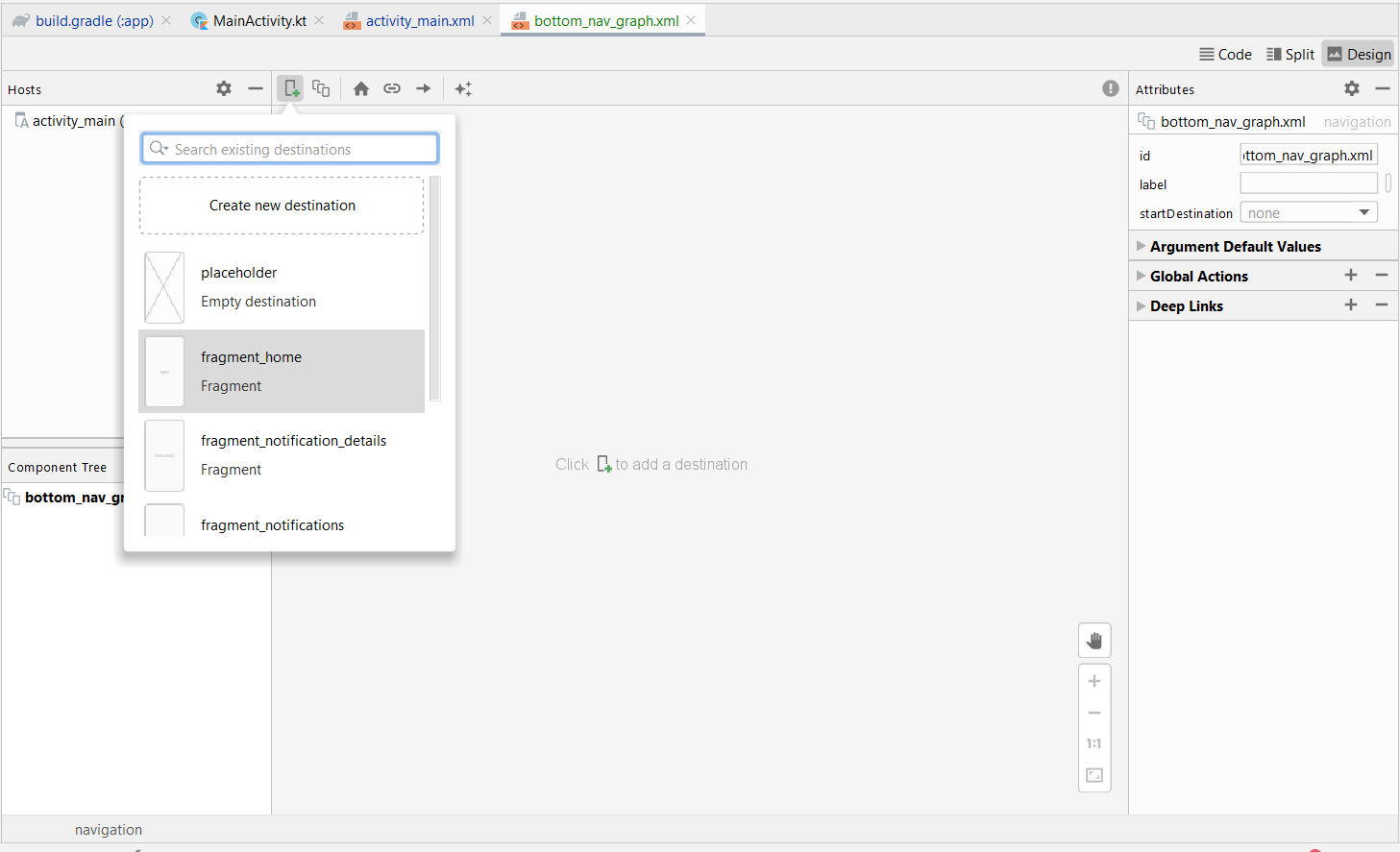Zoom in with the plus button
Screen dimensions: 1400x852
pyautogui.click(x=1094, y=681)
